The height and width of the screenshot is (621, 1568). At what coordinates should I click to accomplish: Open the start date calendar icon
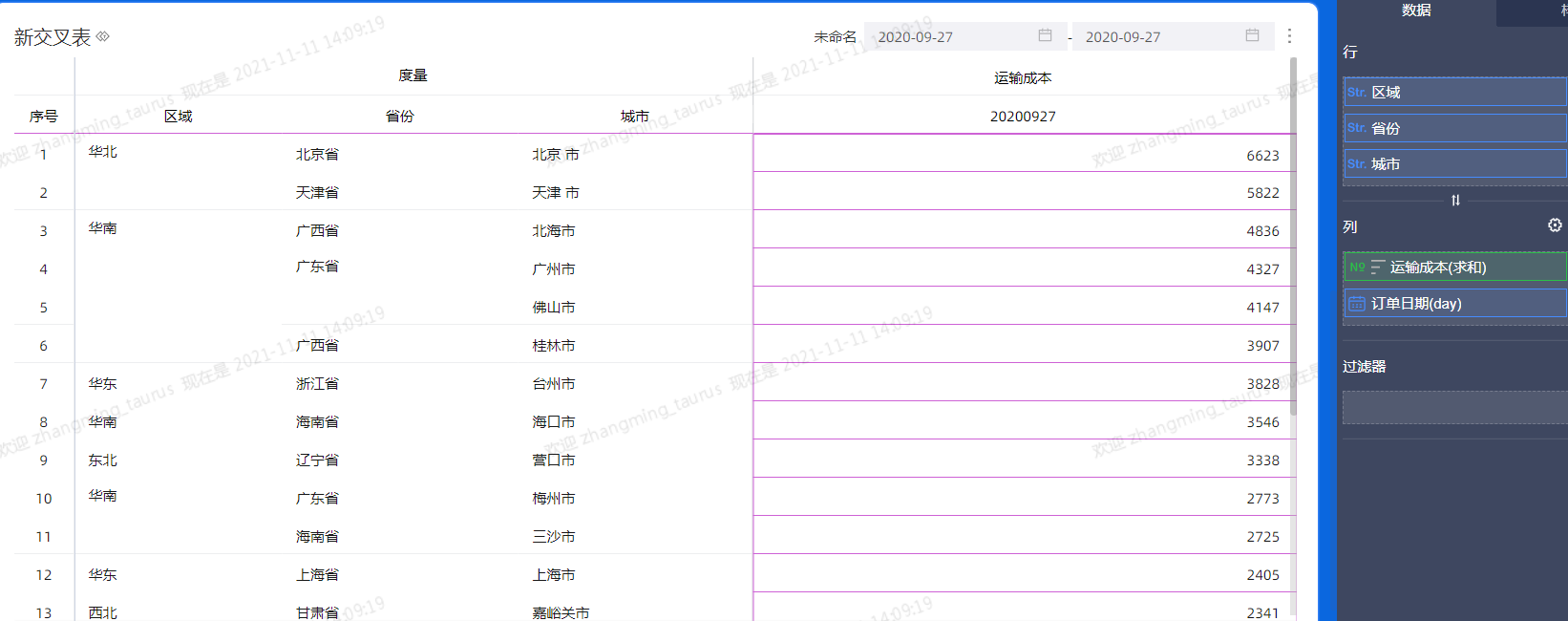pyautogui.click(x=1045, y=35)
